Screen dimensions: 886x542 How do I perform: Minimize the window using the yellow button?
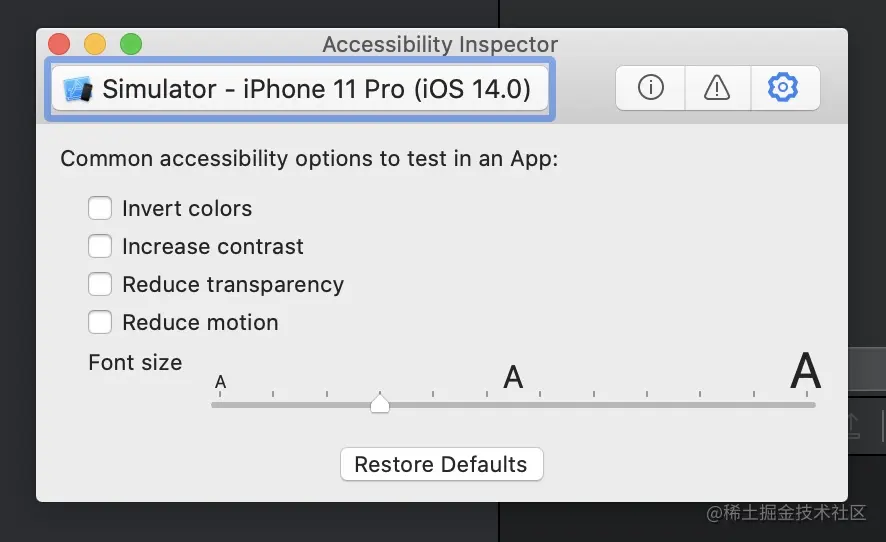[95, 44]
